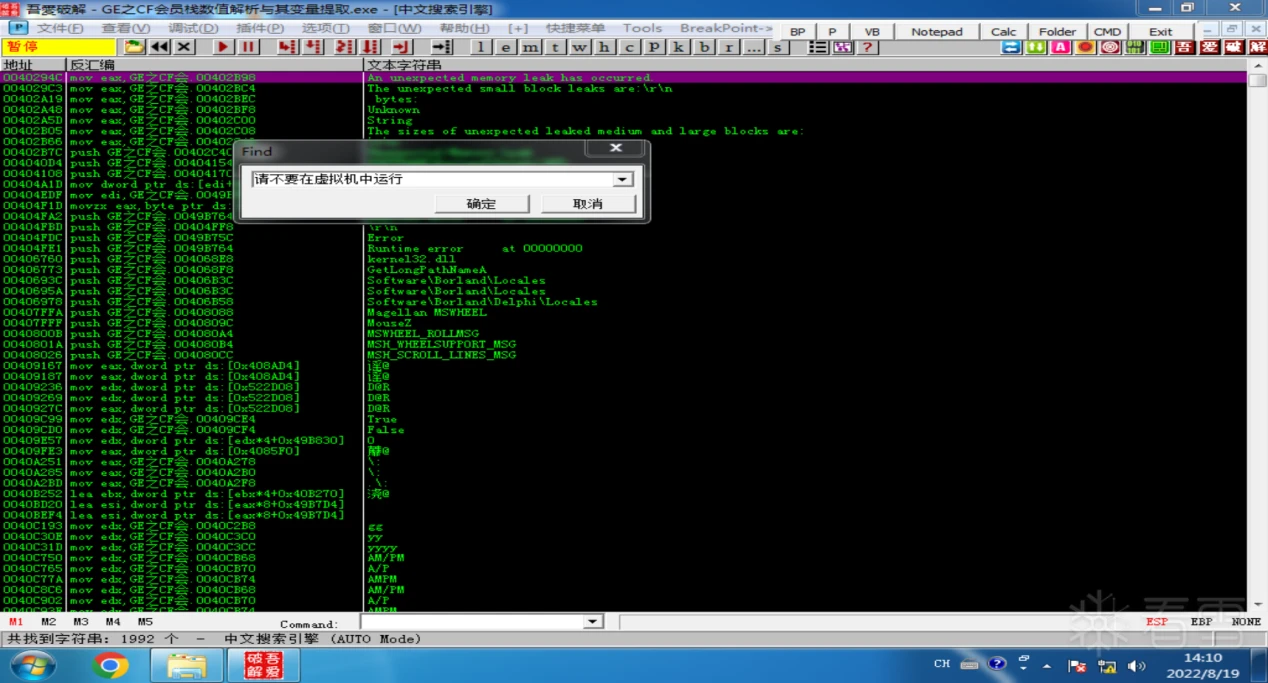Open Windows list with 'w' button
The width and height of the screenshot is (1268, 683).
[x=579, y=47]
